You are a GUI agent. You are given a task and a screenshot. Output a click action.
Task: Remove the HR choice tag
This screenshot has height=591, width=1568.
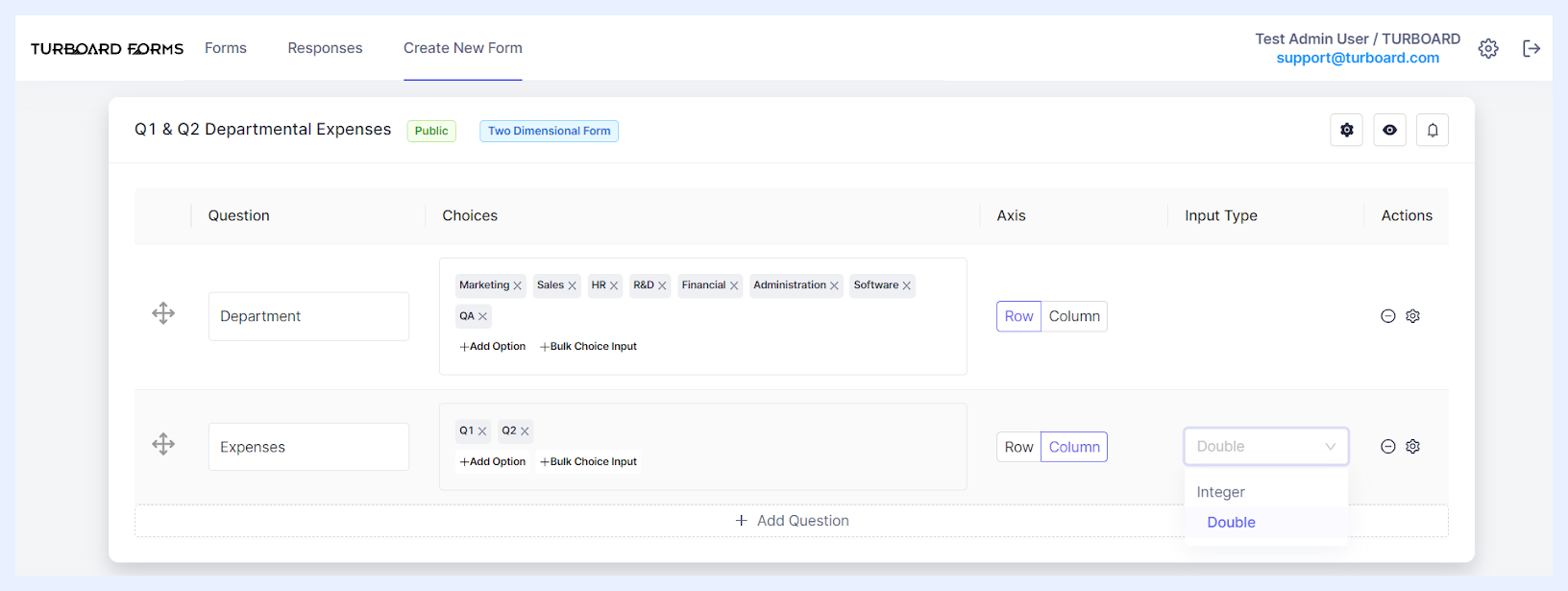tap(614, 285)
